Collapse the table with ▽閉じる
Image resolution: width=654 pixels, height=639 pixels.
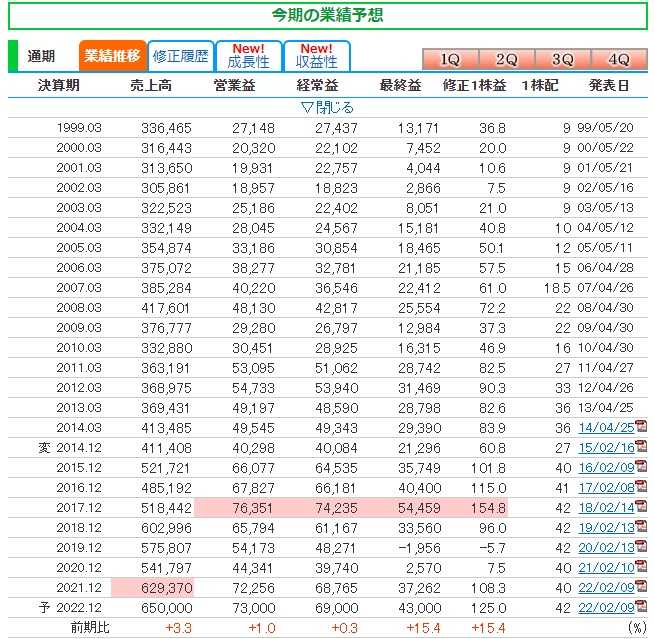pos(327,107)
